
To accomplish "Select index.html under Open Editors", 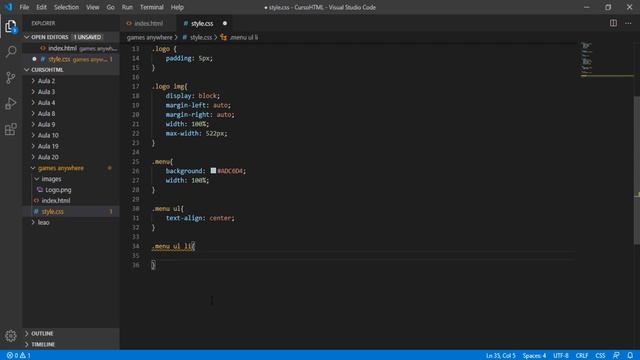I will tap(71, 48).
